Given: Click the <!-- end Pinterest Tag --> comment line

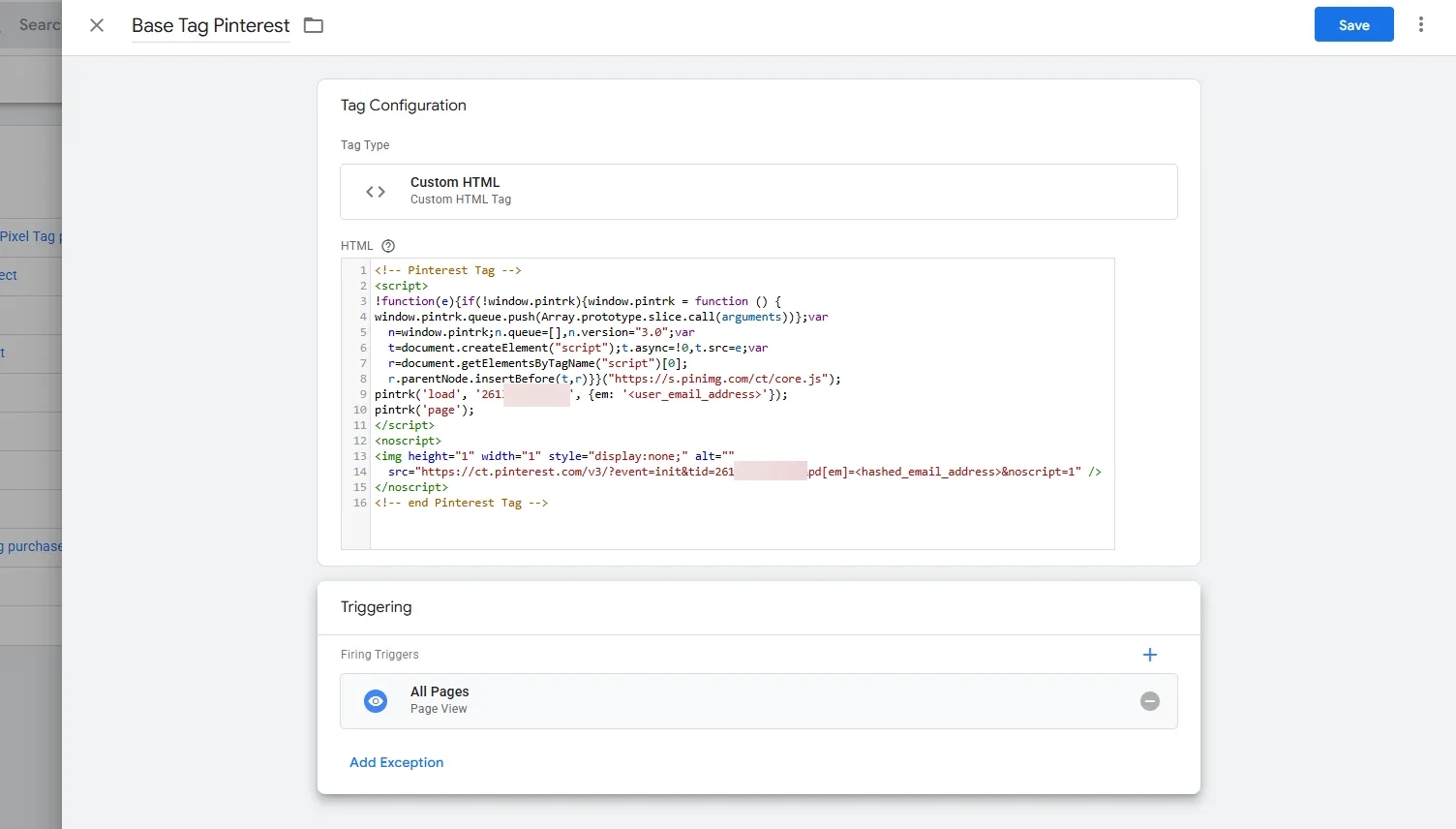Looking at the screenshot, I should tap(462, 503).
